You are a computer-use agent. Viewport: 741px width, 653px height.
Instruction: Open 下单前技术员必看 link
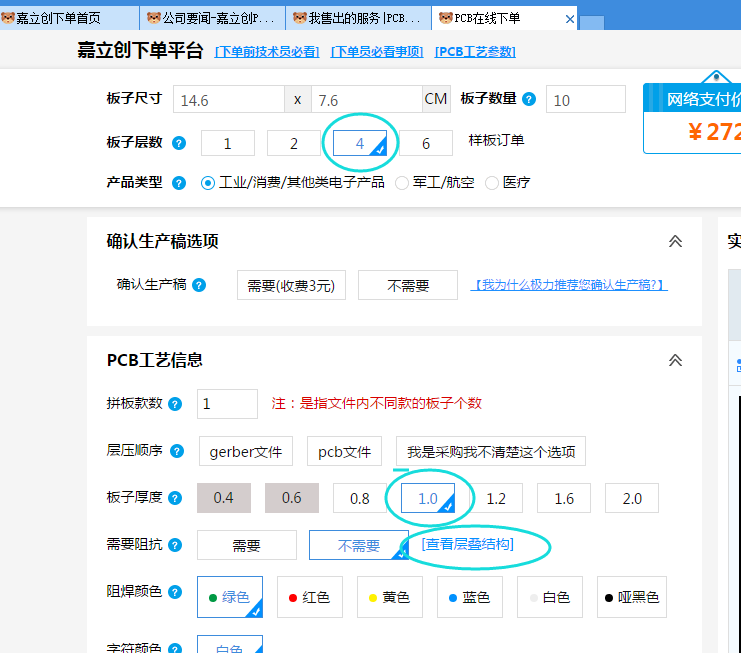(267, 52)
